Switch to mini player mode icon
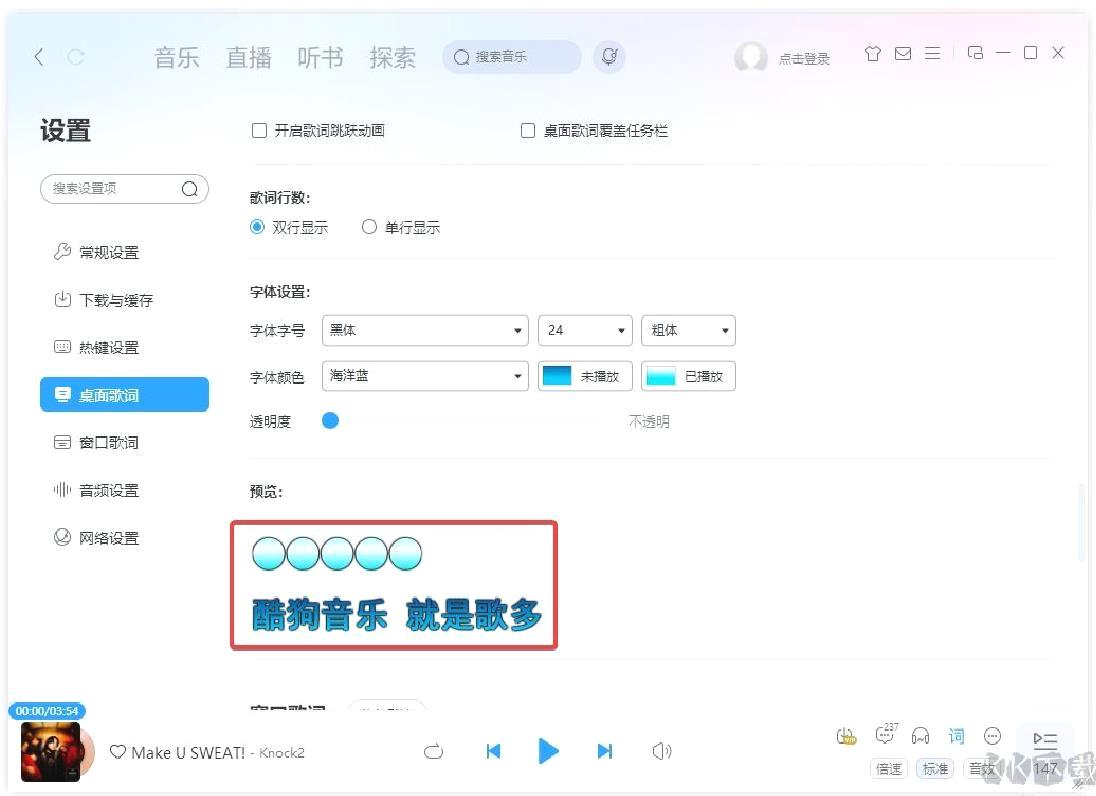Image resolution: width=1096 pixels, height=796 pixels. [x=975, y=53]
